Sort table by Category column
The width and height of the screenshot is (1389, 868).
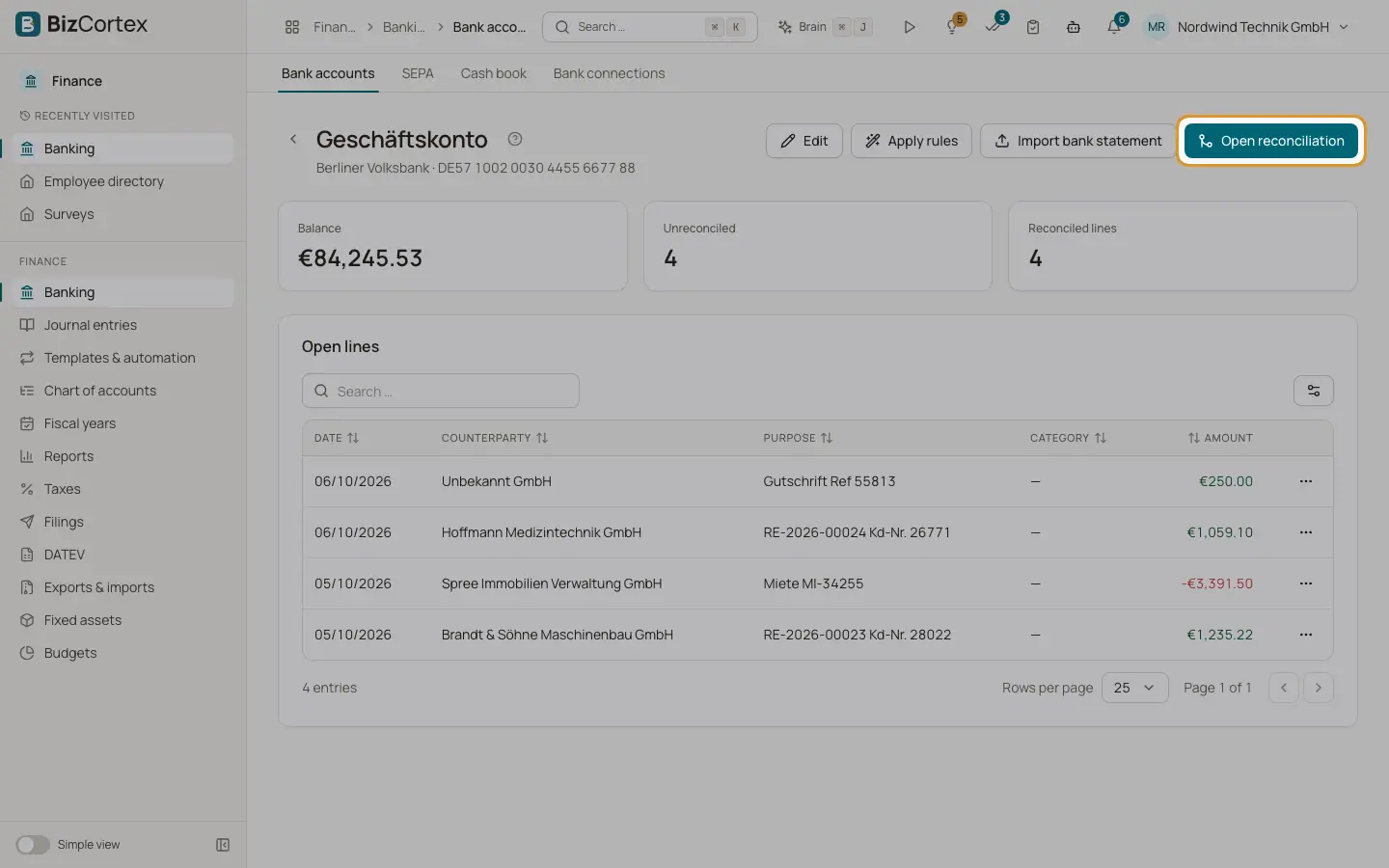[1068, 438]
